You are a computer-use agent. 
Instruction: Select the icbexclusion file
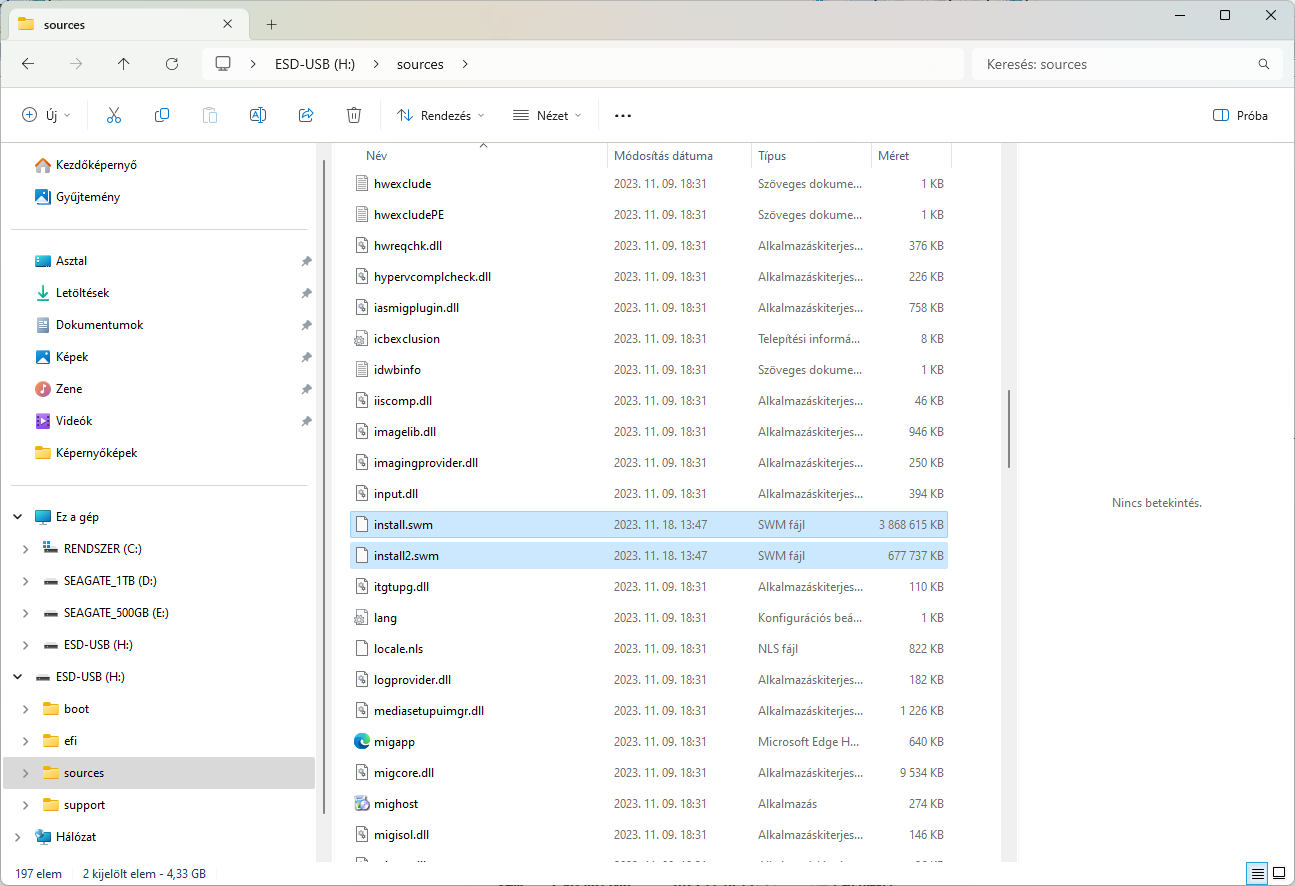tap(649, 339)
